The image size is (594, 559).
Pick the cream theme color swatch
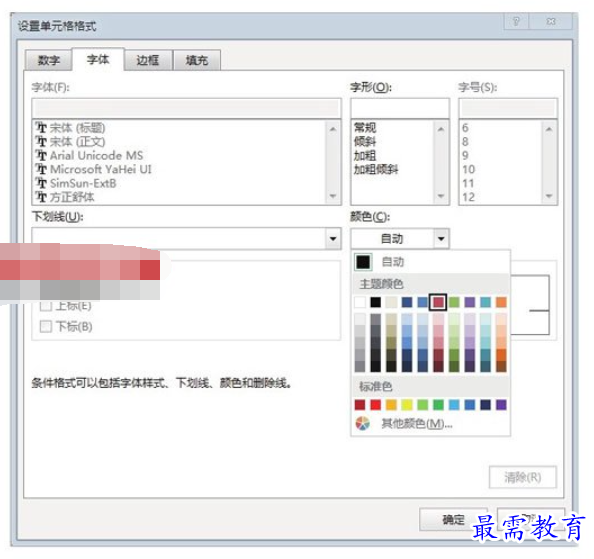[391, 302]
